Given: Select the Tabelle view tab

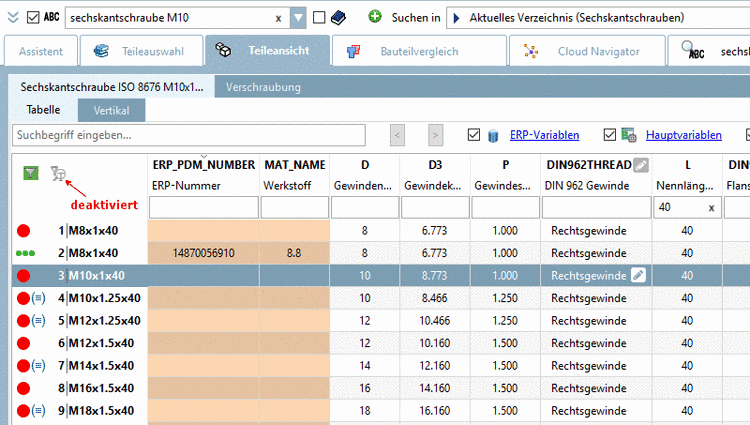Looking at the screenshot, I should 43,110.
